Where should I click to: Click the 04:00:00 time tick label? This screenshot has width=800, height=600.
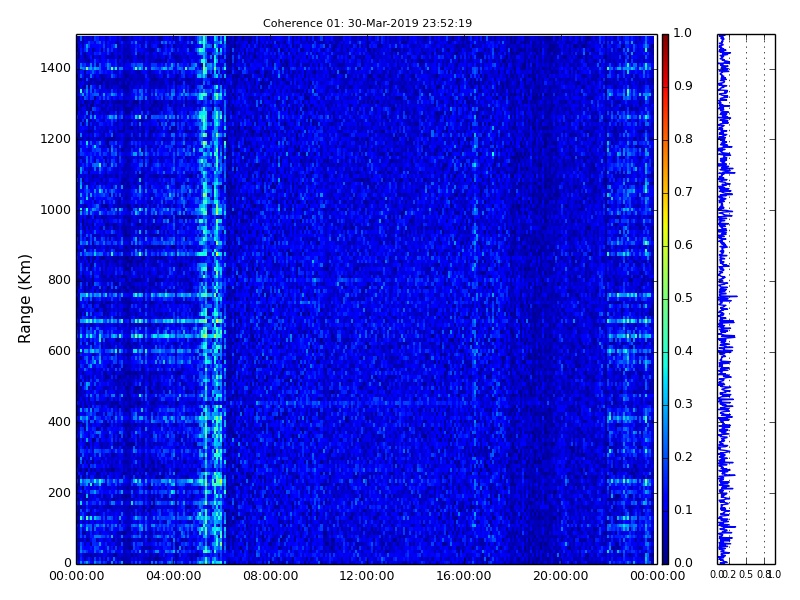pyautogui.click(x=173, y=576)
